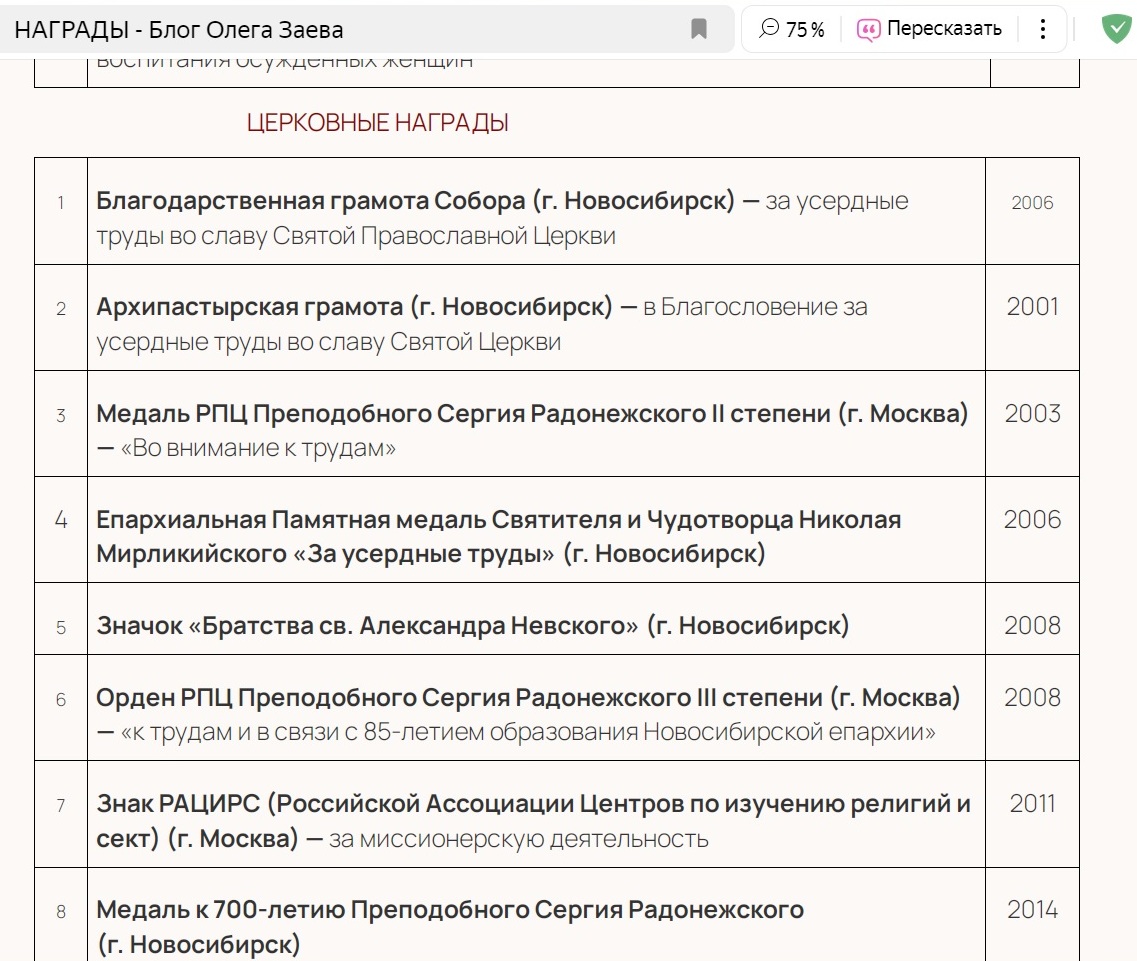
Task: Click the page title НАГРАДЫ - Блог Олега Заева
Action: [179, 30]
